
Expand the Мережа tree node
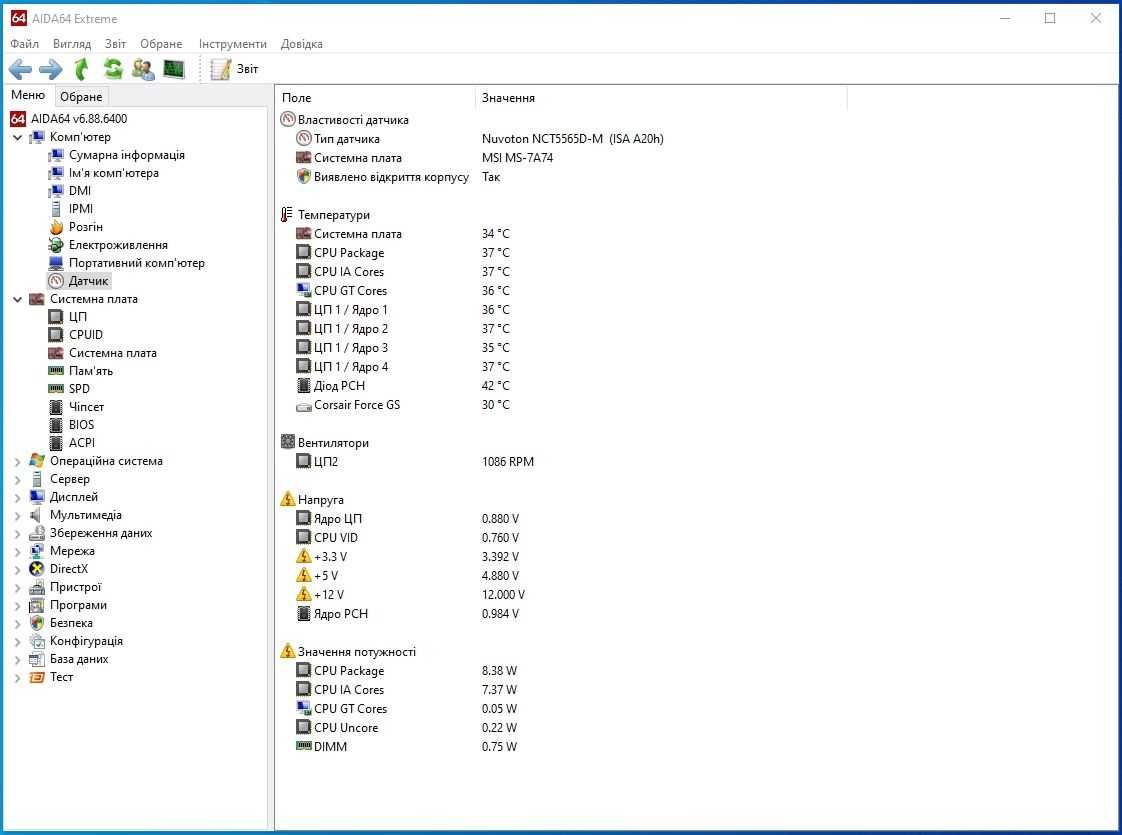(18, 551)
